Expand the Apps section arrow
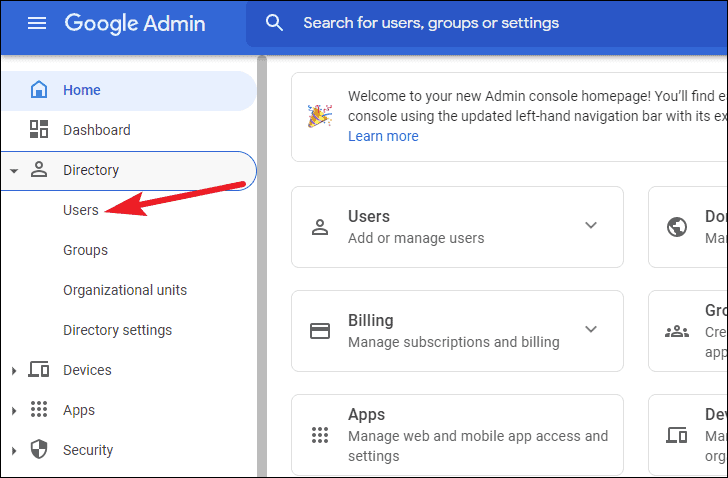 (x=14, y=411)
